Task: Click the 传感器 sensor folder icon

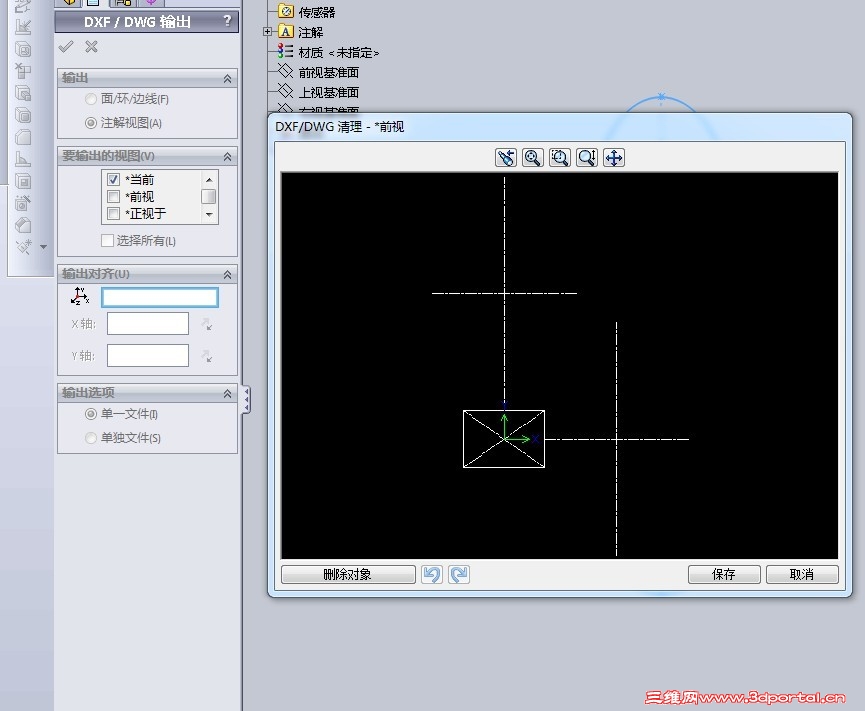Action: pos(286,11)
